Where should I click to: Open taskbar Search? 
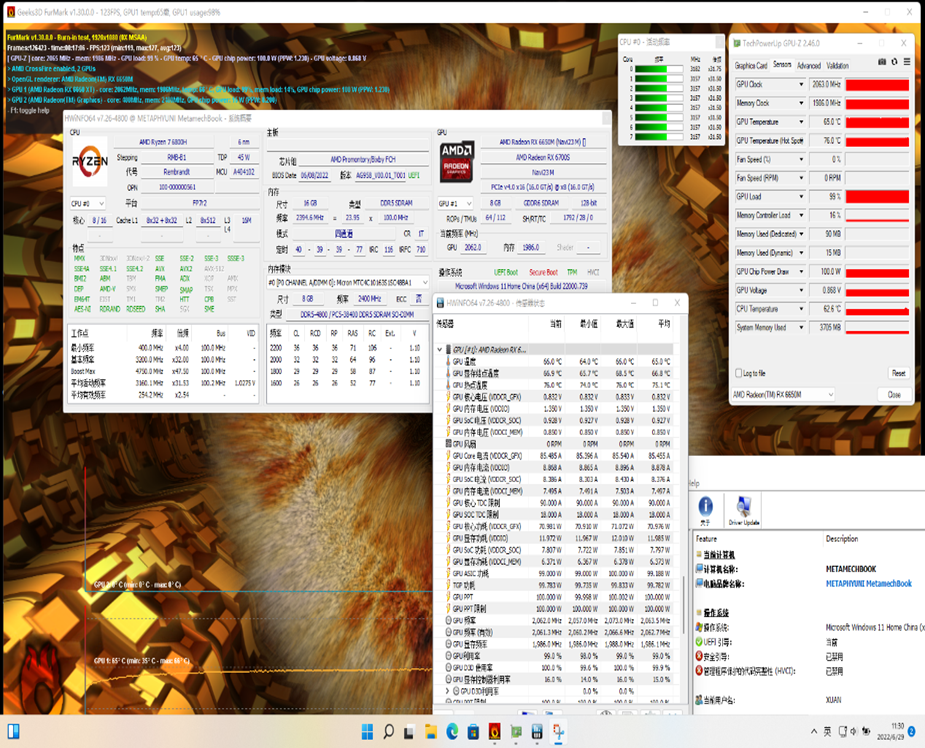pos(388,732)
